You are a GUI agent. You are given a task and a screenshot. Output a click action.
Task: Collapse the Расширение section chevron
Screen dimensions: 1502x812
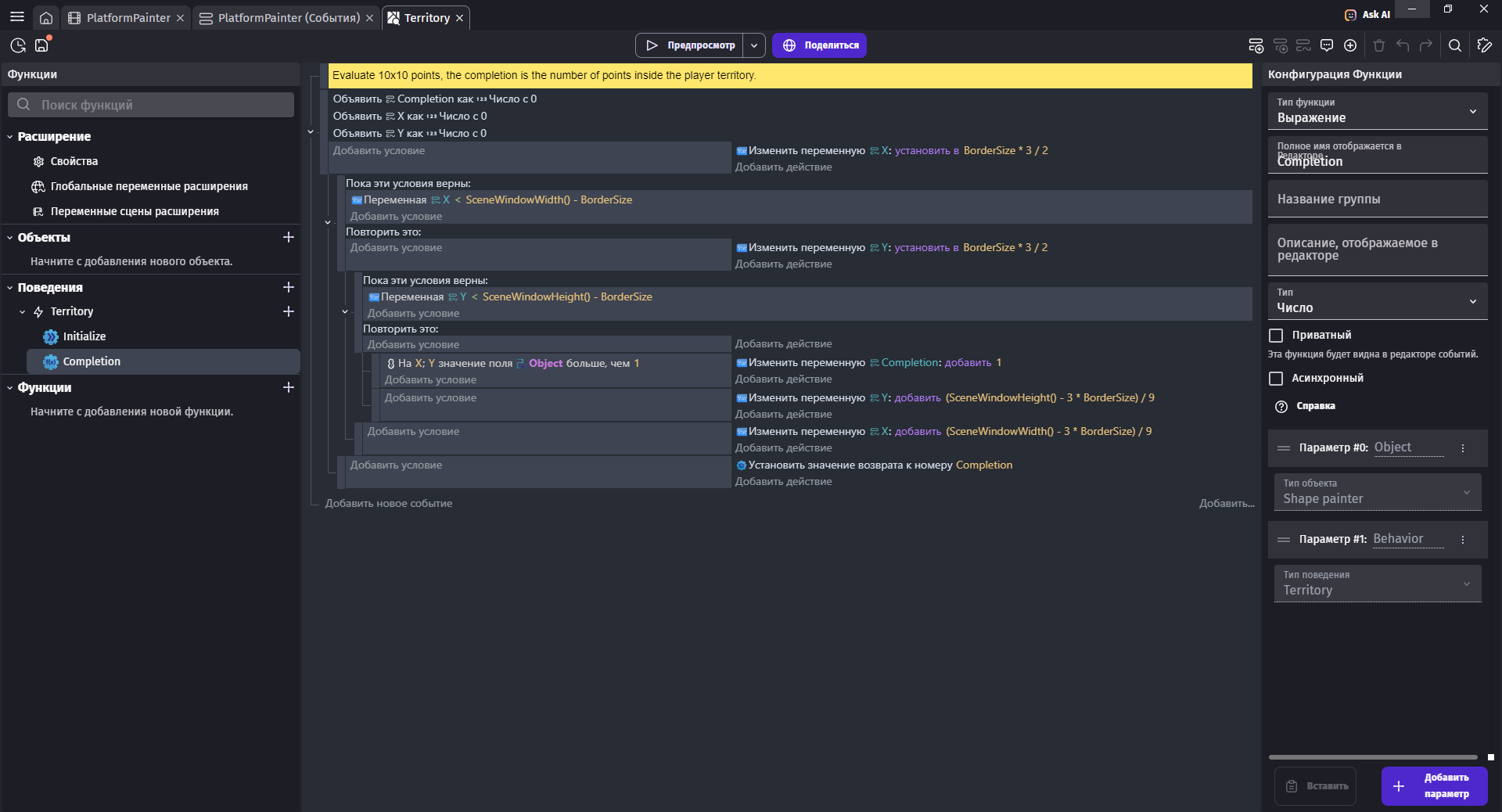10,137
